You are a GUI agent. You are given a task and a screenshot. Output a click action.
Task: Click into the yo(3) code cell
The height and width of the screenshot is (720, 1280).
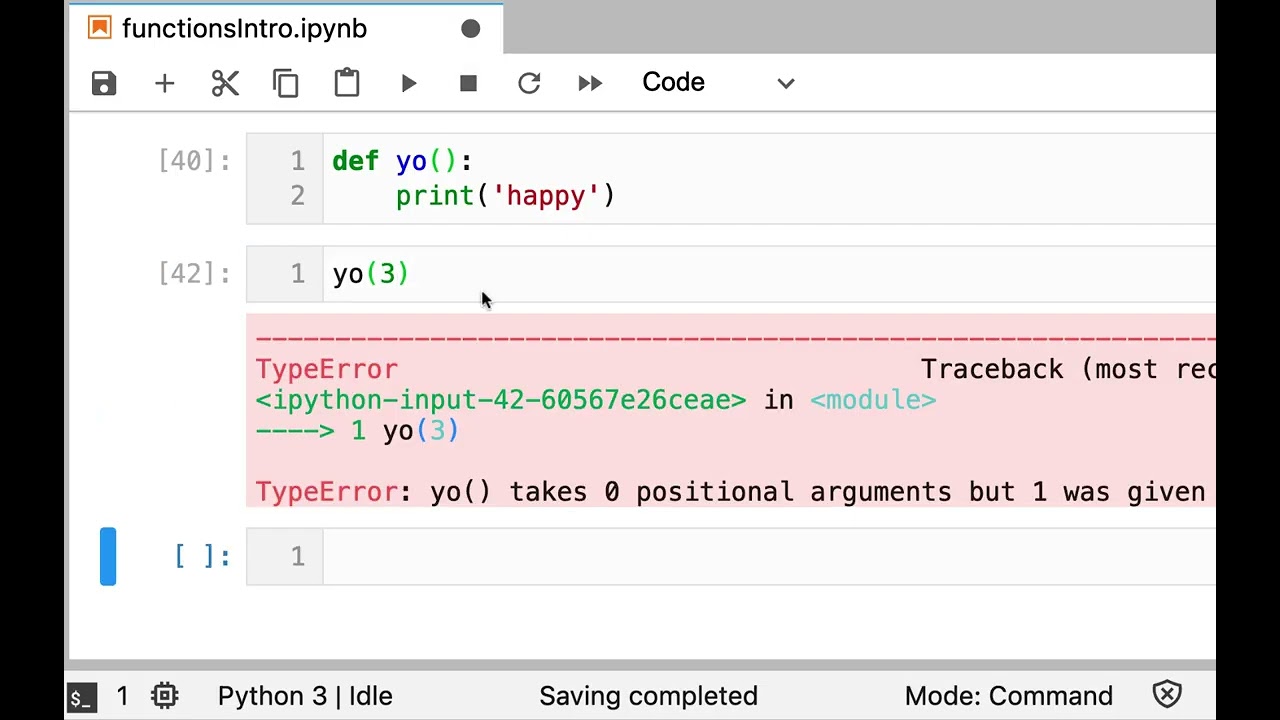(x=770, y=274)
